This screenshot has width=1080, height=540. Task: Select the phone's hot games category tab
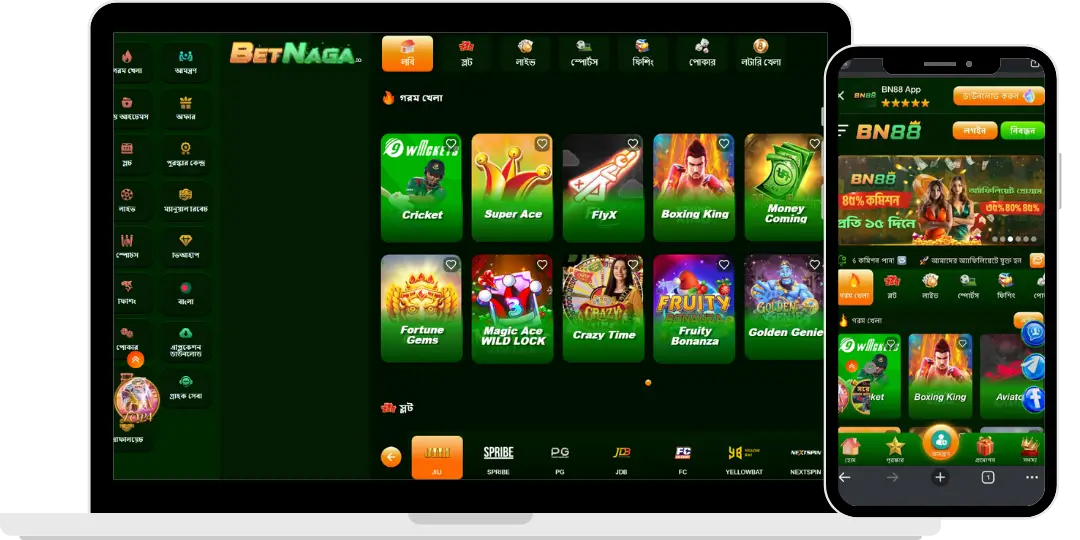tap(855, 287)
